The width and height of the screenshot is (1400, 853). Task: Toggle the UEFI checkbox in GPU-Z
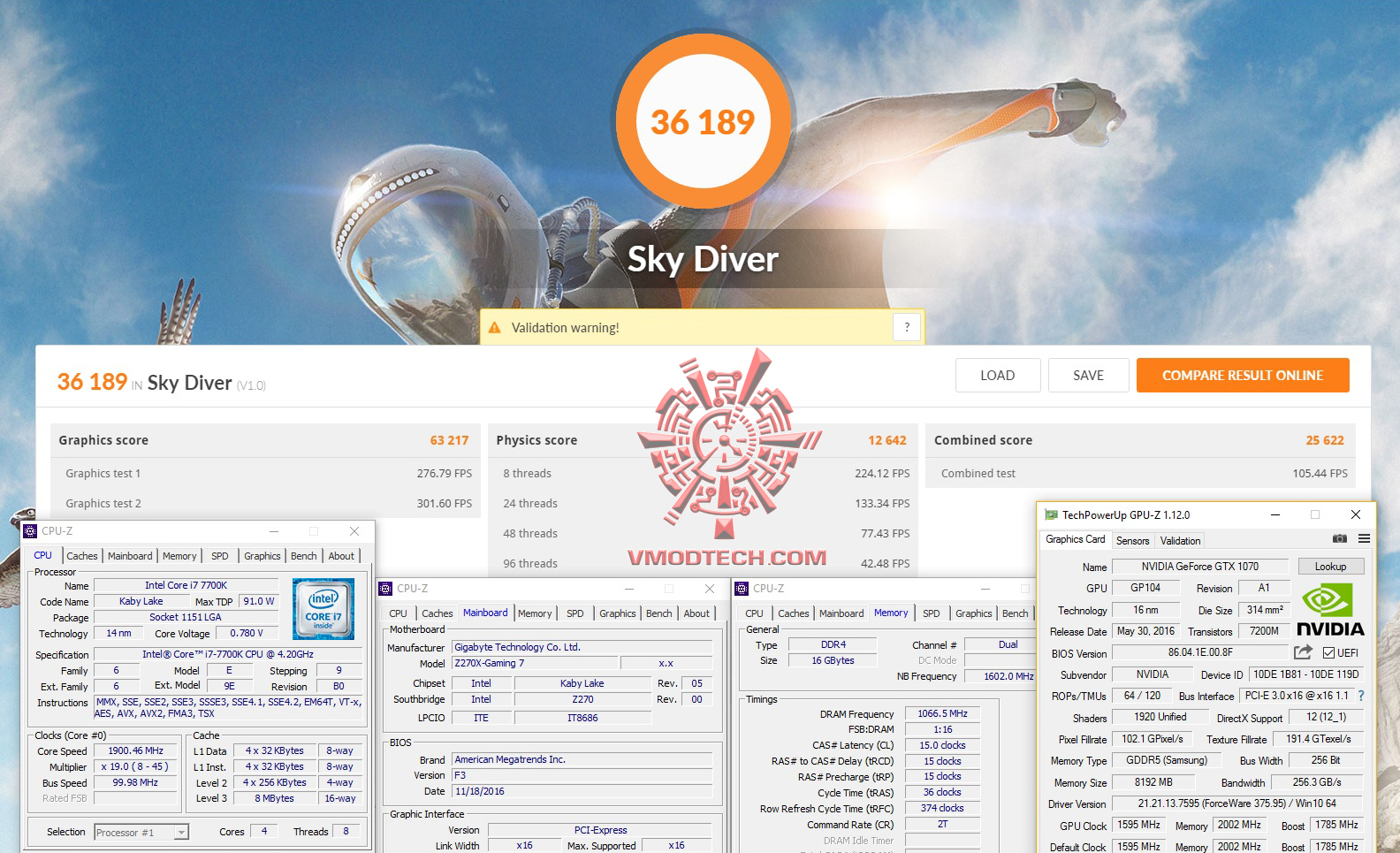coord(1328,653)
